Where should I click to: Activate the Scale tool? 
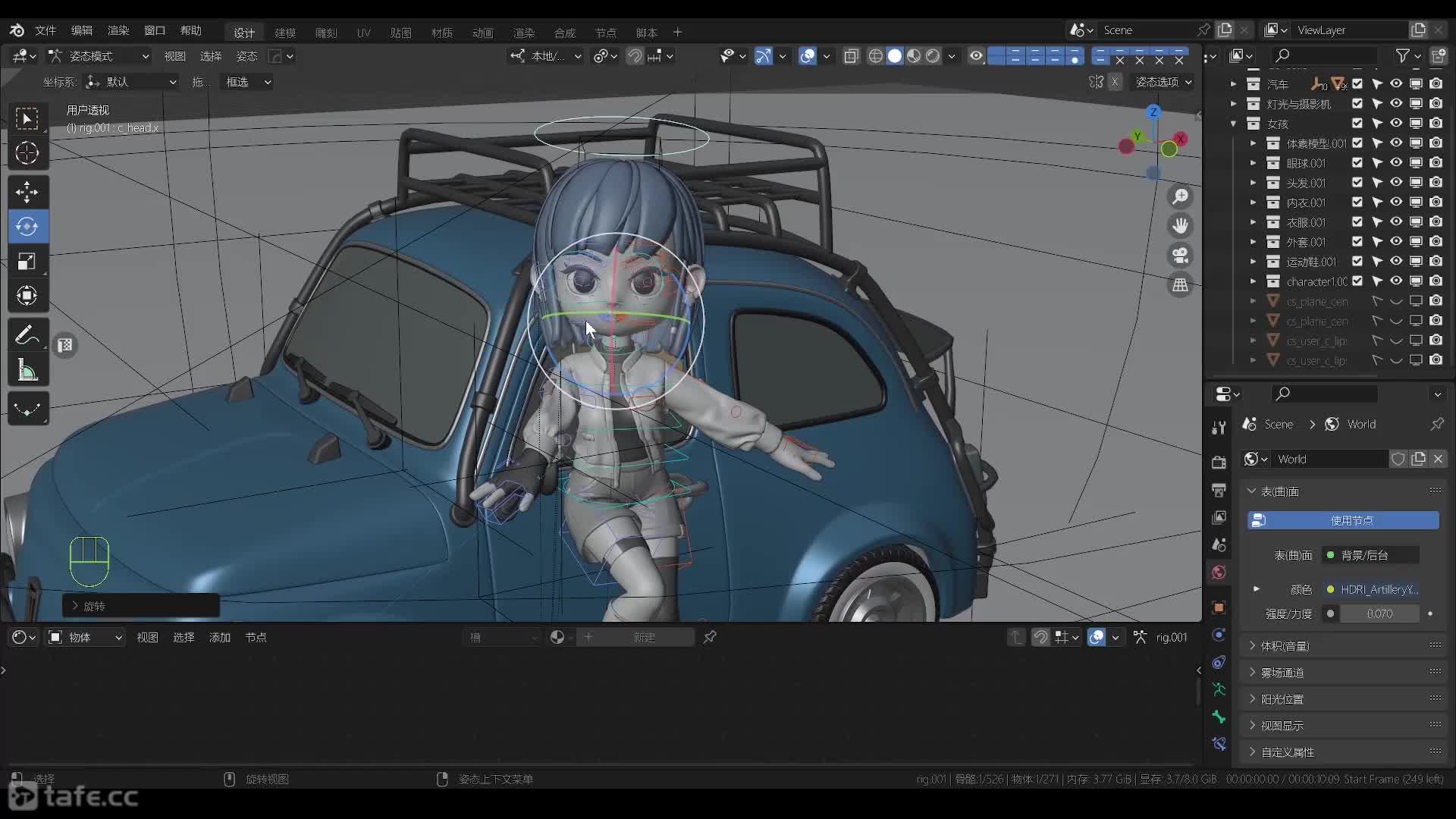27,261
